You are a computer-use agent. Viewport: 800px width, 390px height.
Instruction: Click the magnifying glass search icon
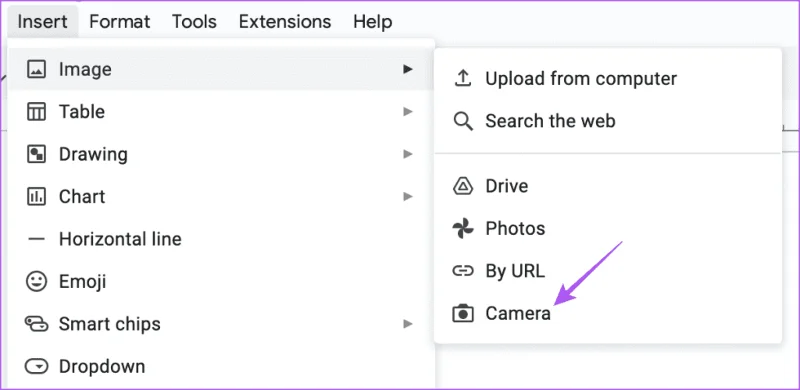[463, 121]
